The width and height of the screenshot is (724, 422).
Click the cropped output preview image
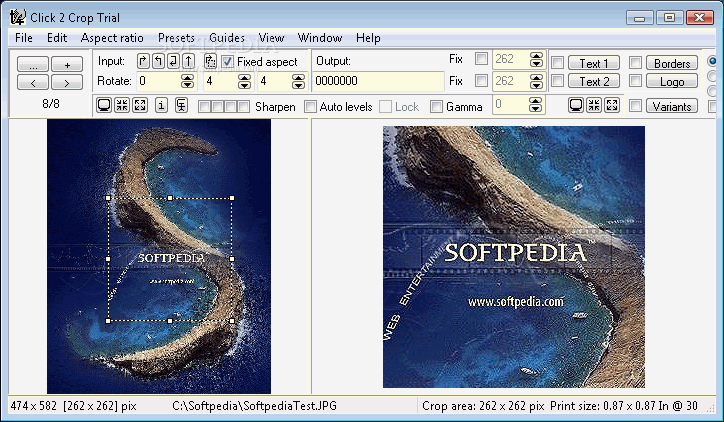coord(514,257)
